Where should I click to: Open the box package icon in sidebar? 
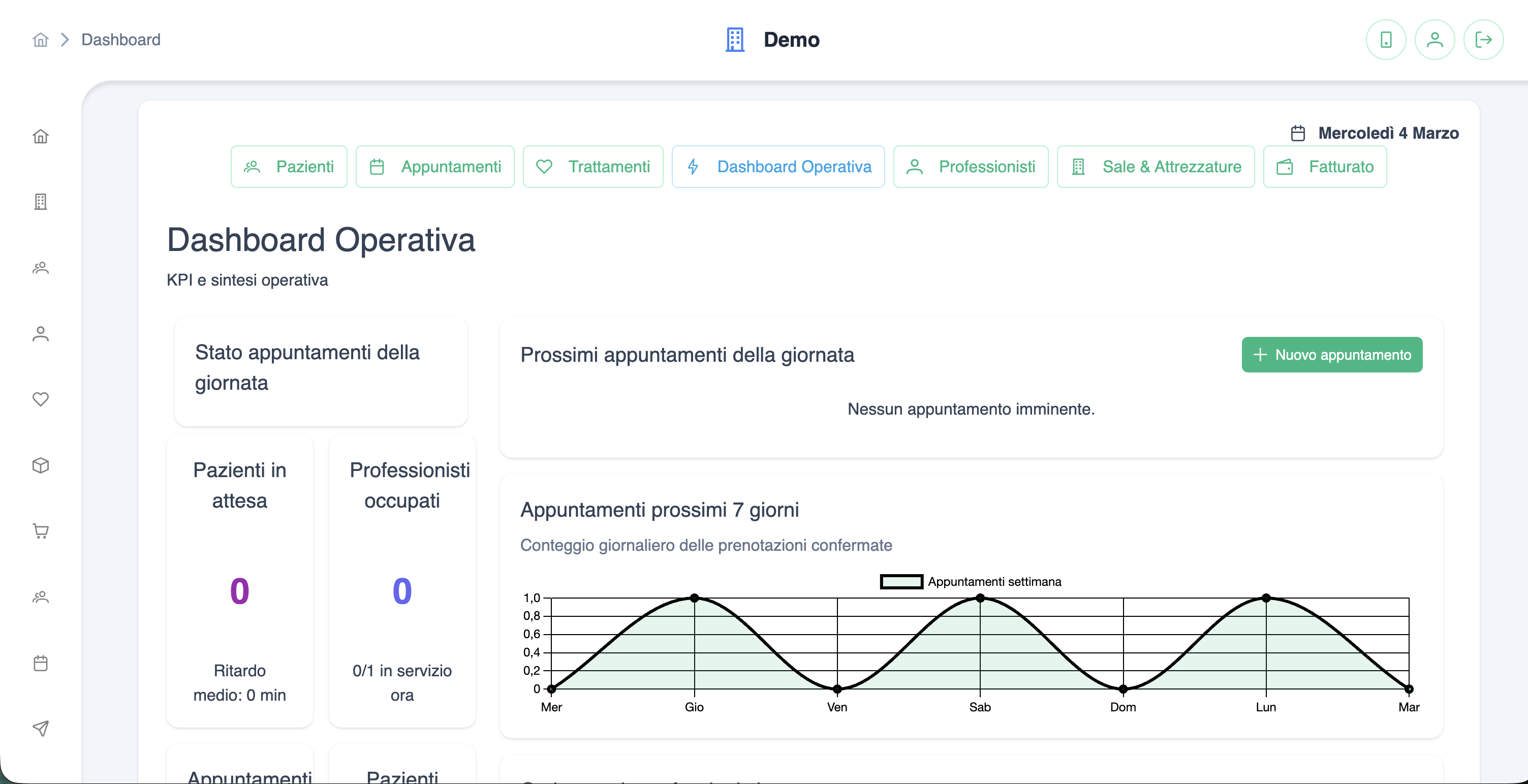40,465
